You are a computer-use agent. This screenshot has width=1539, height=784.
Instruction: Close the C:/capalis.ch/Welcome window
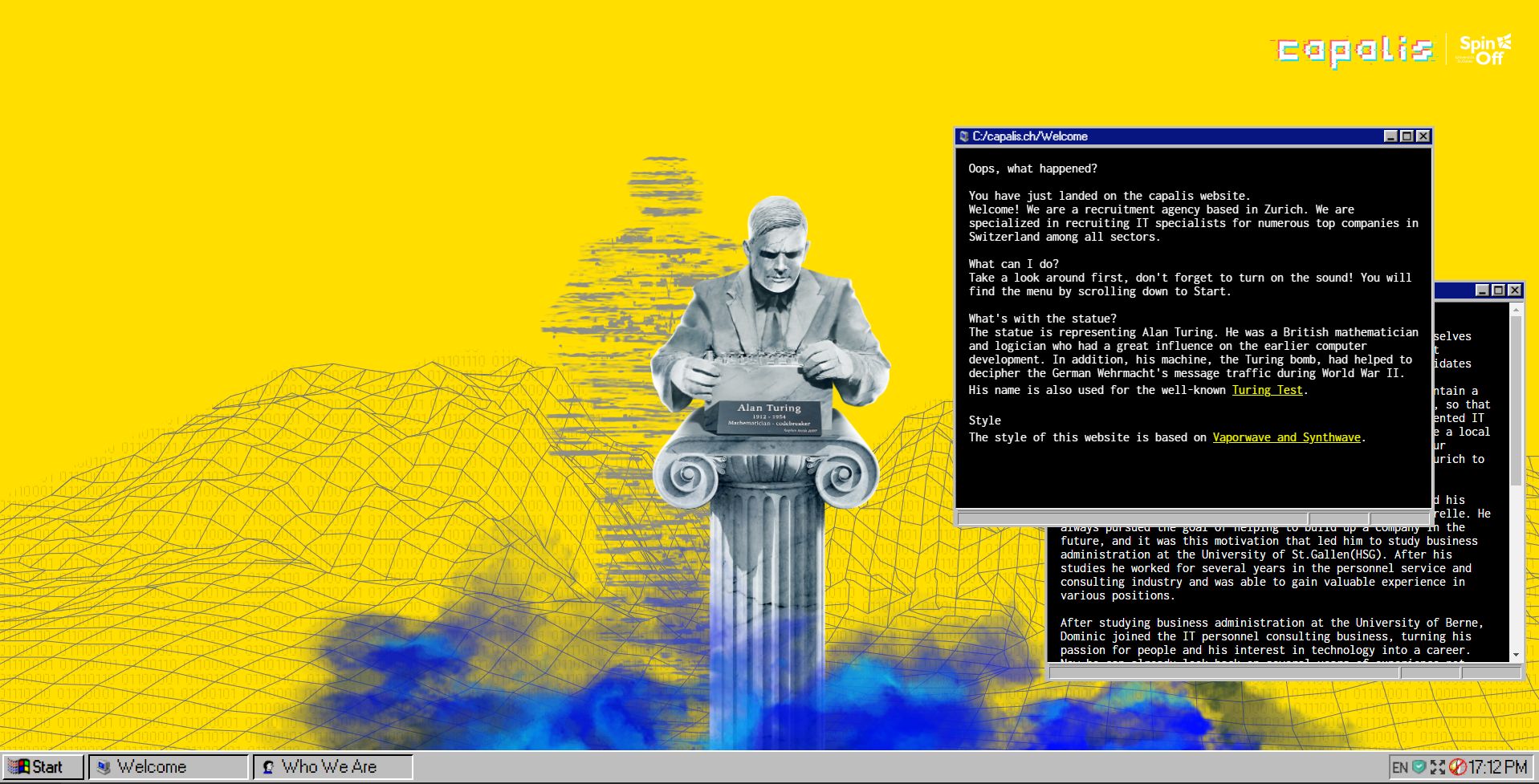[1423, 136]
